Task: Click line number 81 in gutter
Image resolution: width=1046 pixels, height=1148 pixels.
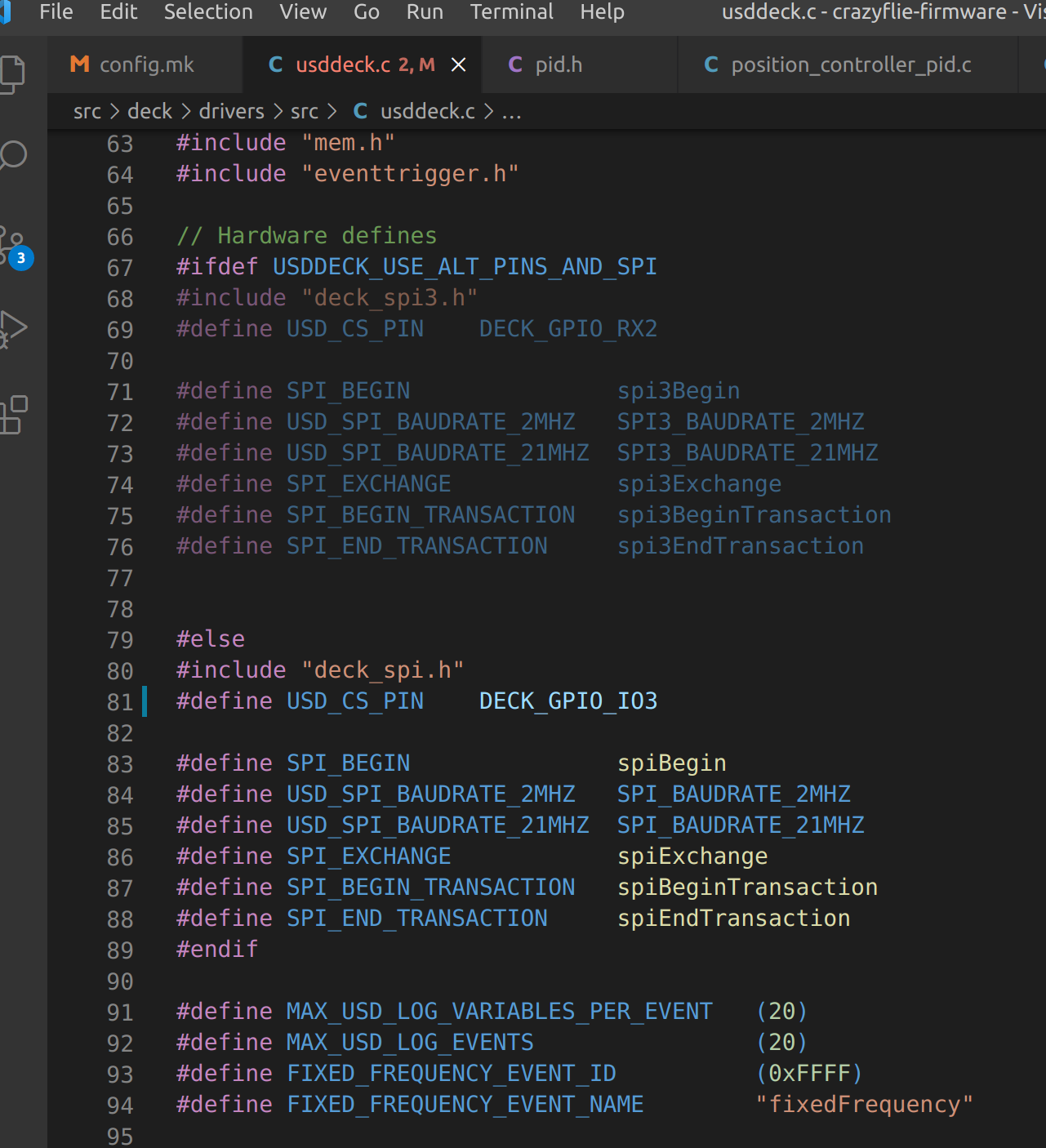Action: pyautogui.click(x=120, y=702)
